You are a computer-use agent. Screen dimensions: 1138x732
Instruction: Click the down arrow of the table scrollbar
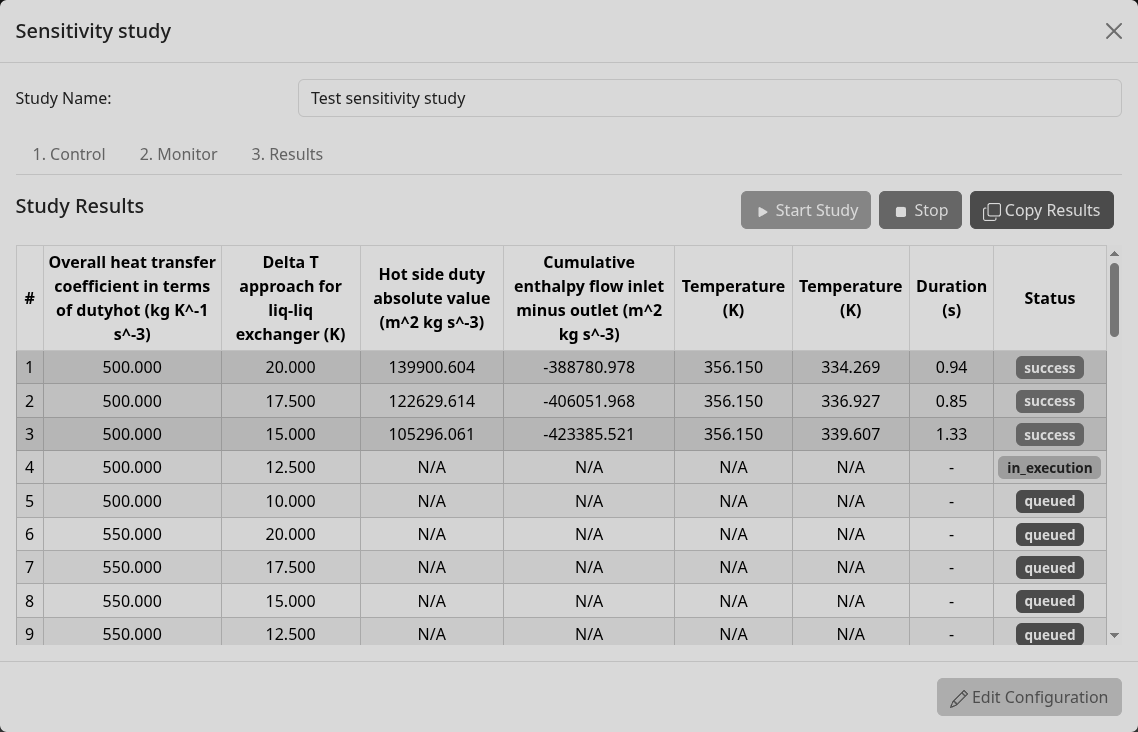pyautogui.click(x=1116, y=633)
